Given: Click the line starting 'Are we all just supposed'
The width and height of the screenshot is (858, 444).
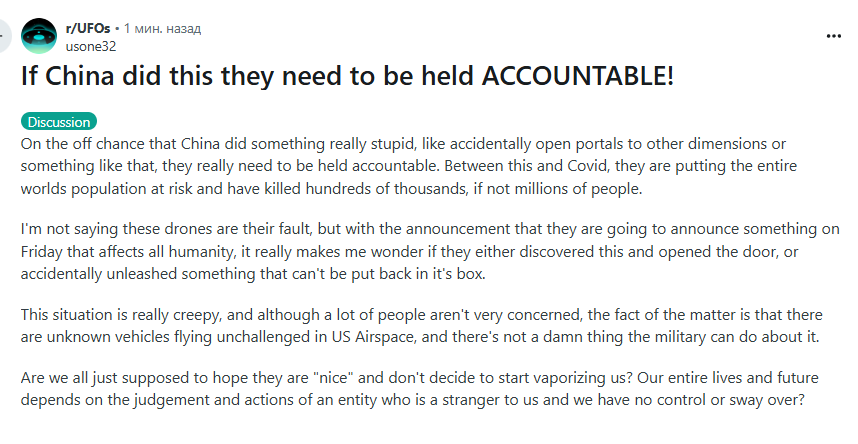Looking at the screenshot, I should [x=420, y=378].
